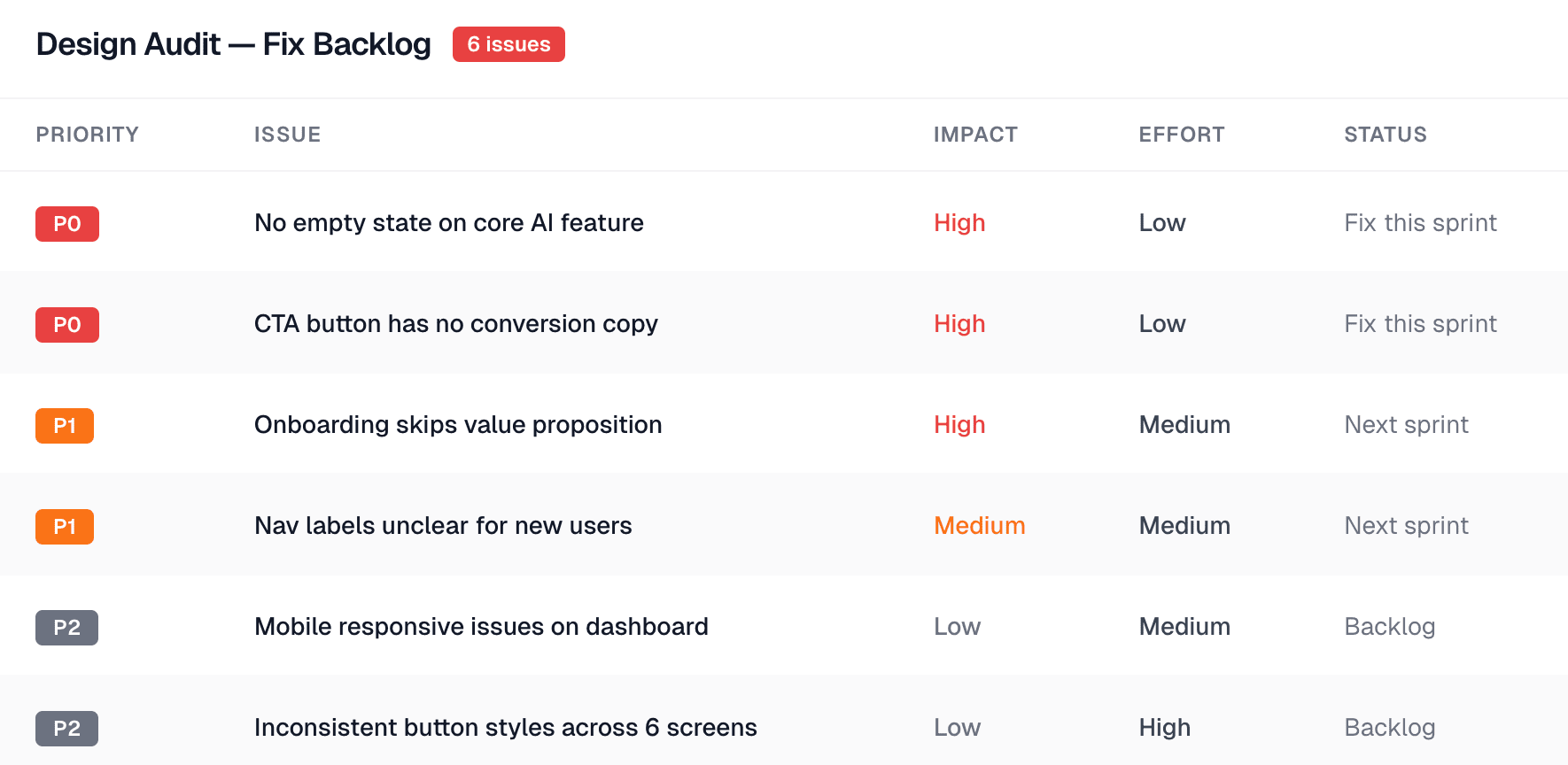This screenshot has height=765, width=1568.
Task: Click 'Next sprint' status for Onboarding issue
Action: (1406, 425)
